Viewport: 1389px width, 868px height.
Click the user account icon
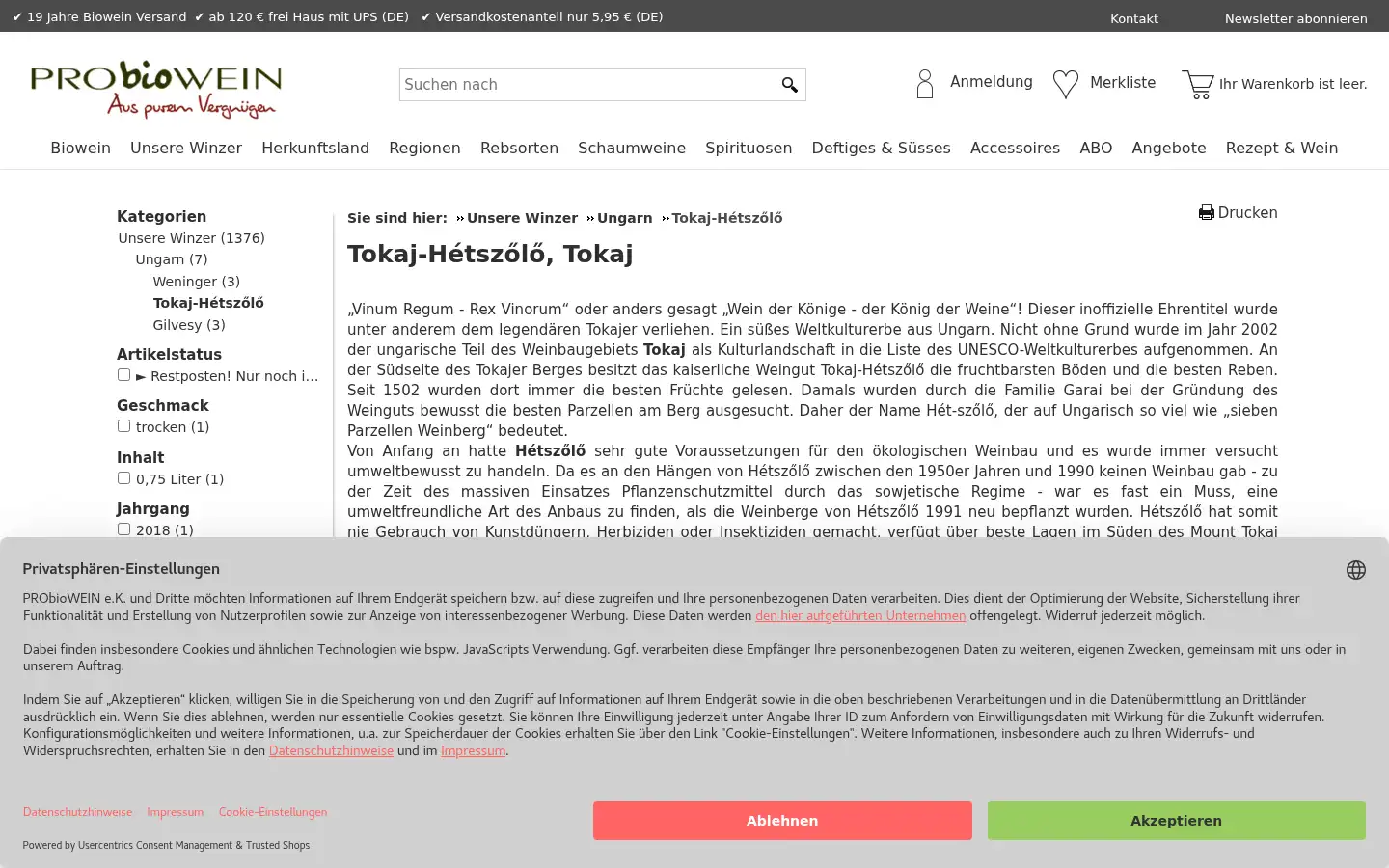pyautogui.click(x=925, y=84)
